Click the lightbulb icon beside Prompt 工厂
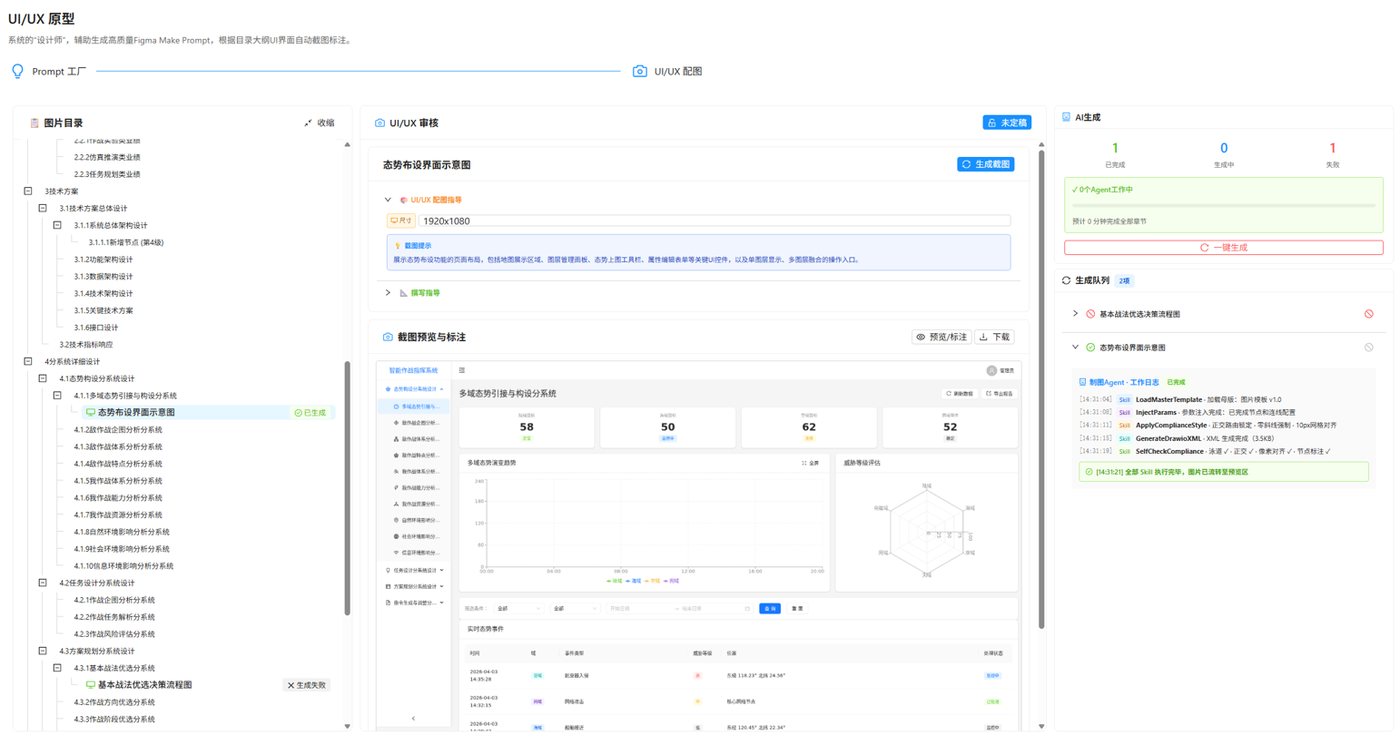1400x745 pixels. pyautogui.click(x=17, y=71)
